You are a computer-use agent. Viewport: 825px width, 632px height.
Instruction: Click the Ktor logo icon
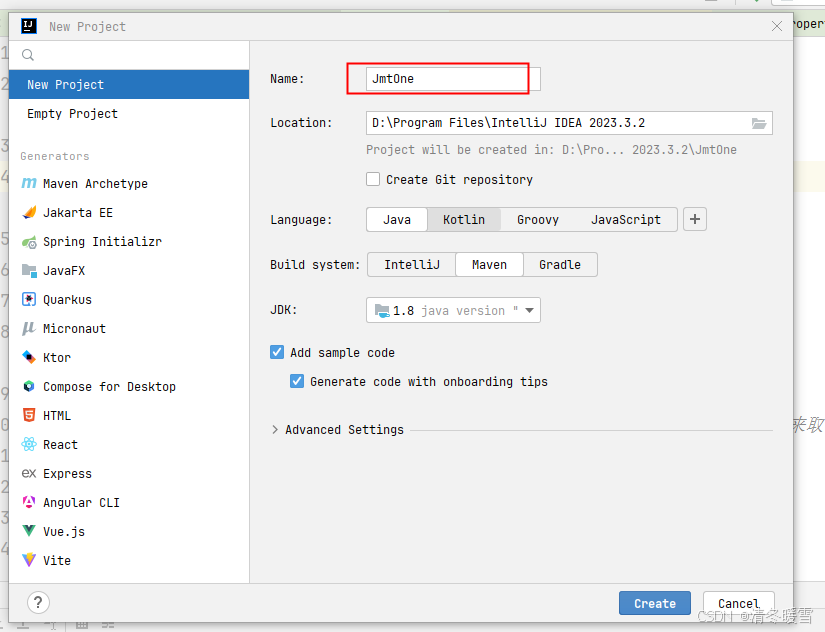click(29, 357)
